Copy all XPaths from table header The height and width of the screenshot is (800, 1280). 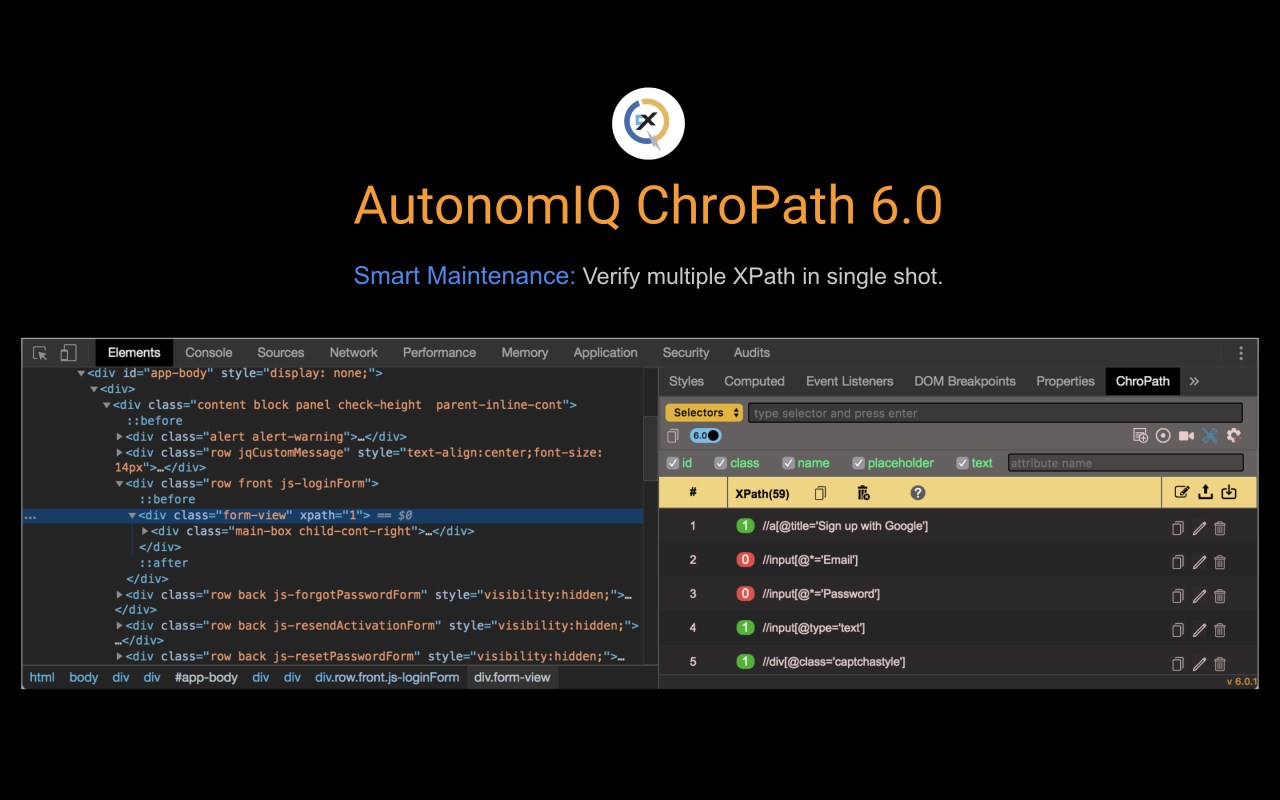pyautogui.click(x=821, y=493)
